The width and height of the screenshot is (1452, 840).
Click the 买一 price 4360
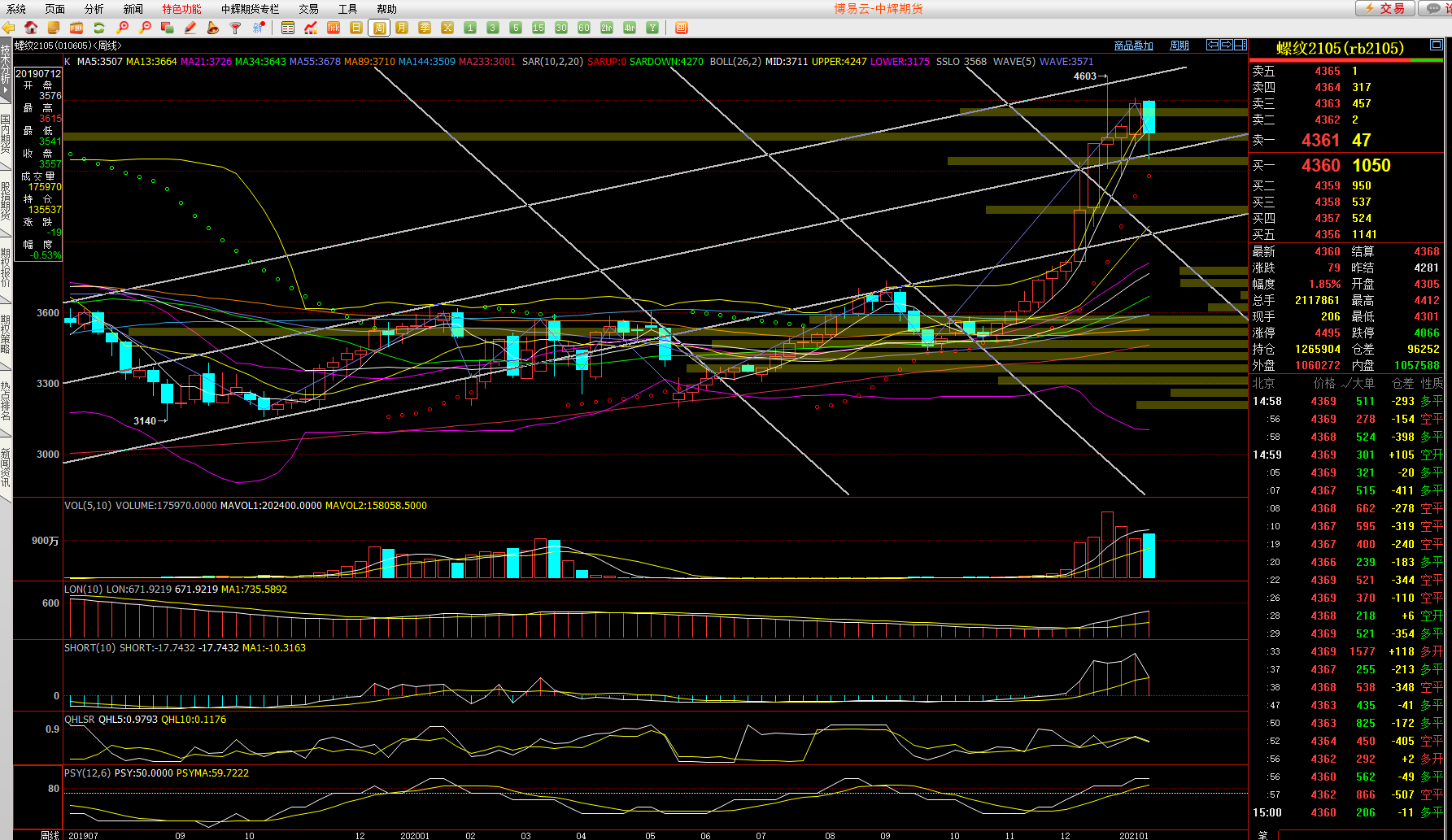(x=1320, y=165)
